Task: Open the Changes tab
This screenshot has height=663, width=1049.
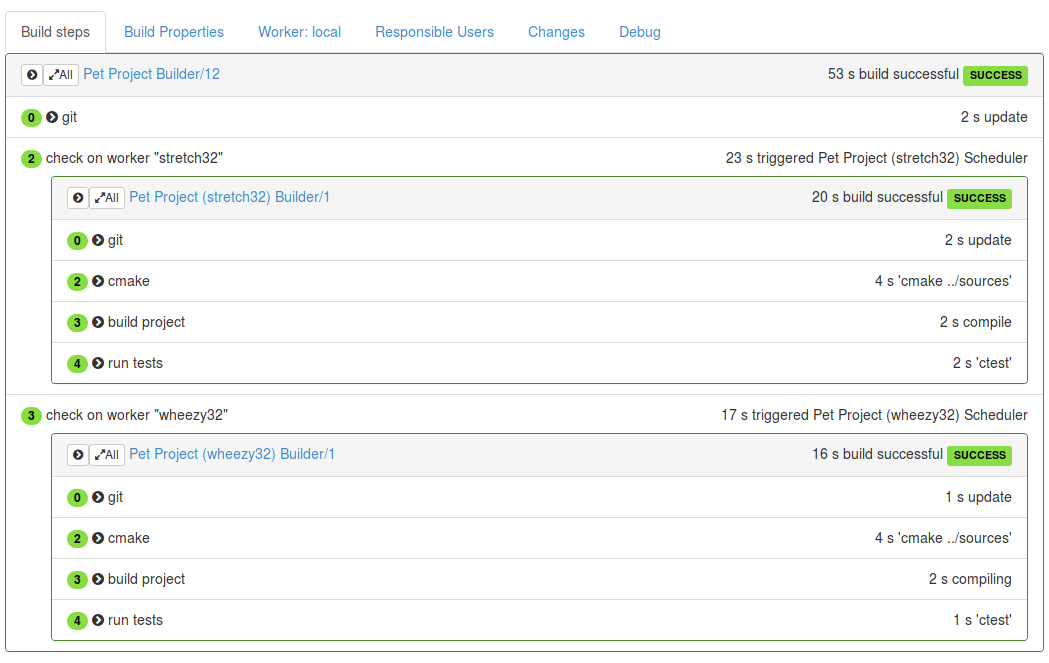Action: 556,32
